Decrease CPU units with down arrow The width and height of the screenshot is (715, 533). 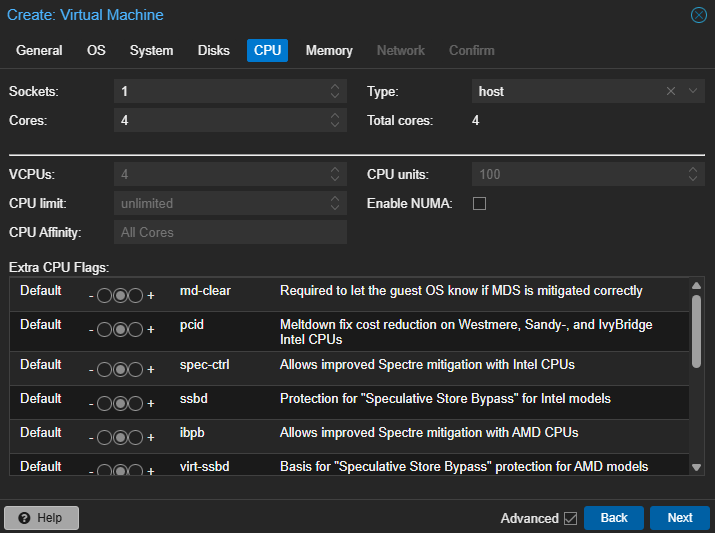[x=693, y=179]
